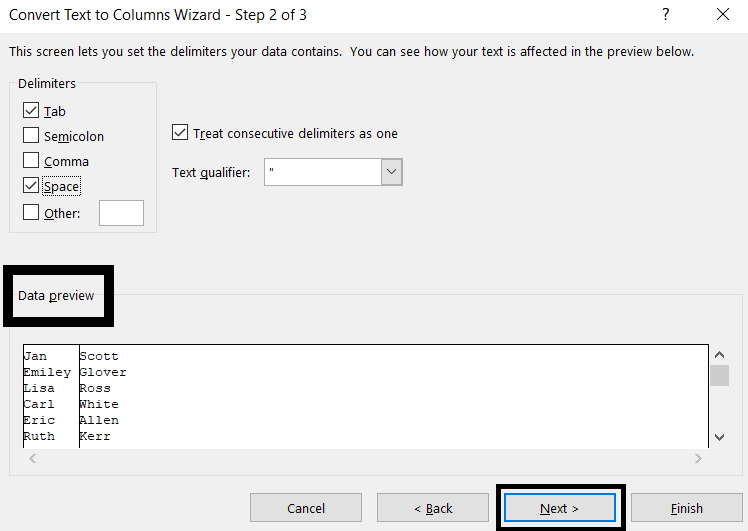Proceed with the Next button

pyautogui.click(x=560, y=508)
